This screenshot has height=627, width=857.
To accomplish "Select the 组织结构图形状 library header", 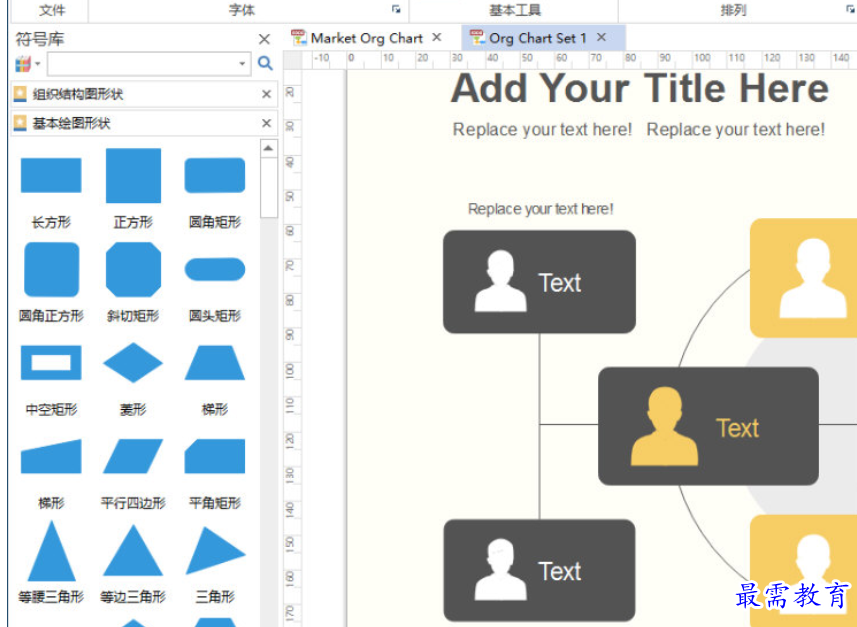I will (144, 94).
